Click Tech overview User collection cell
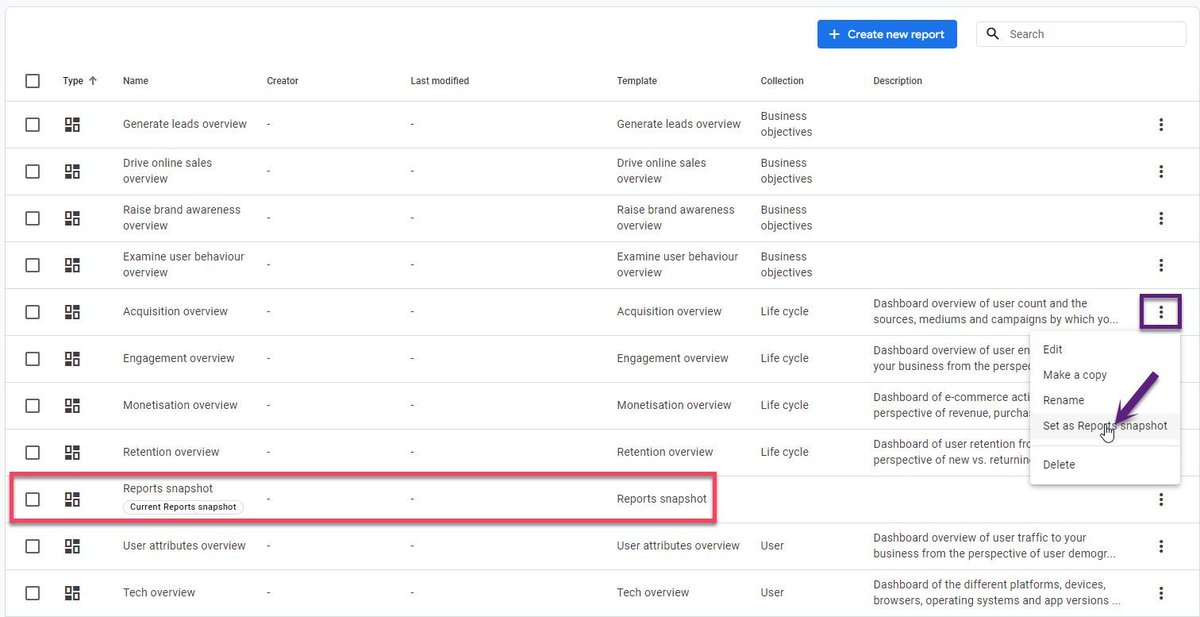The height and width of the screenshot is (617, 1200). 772,593
